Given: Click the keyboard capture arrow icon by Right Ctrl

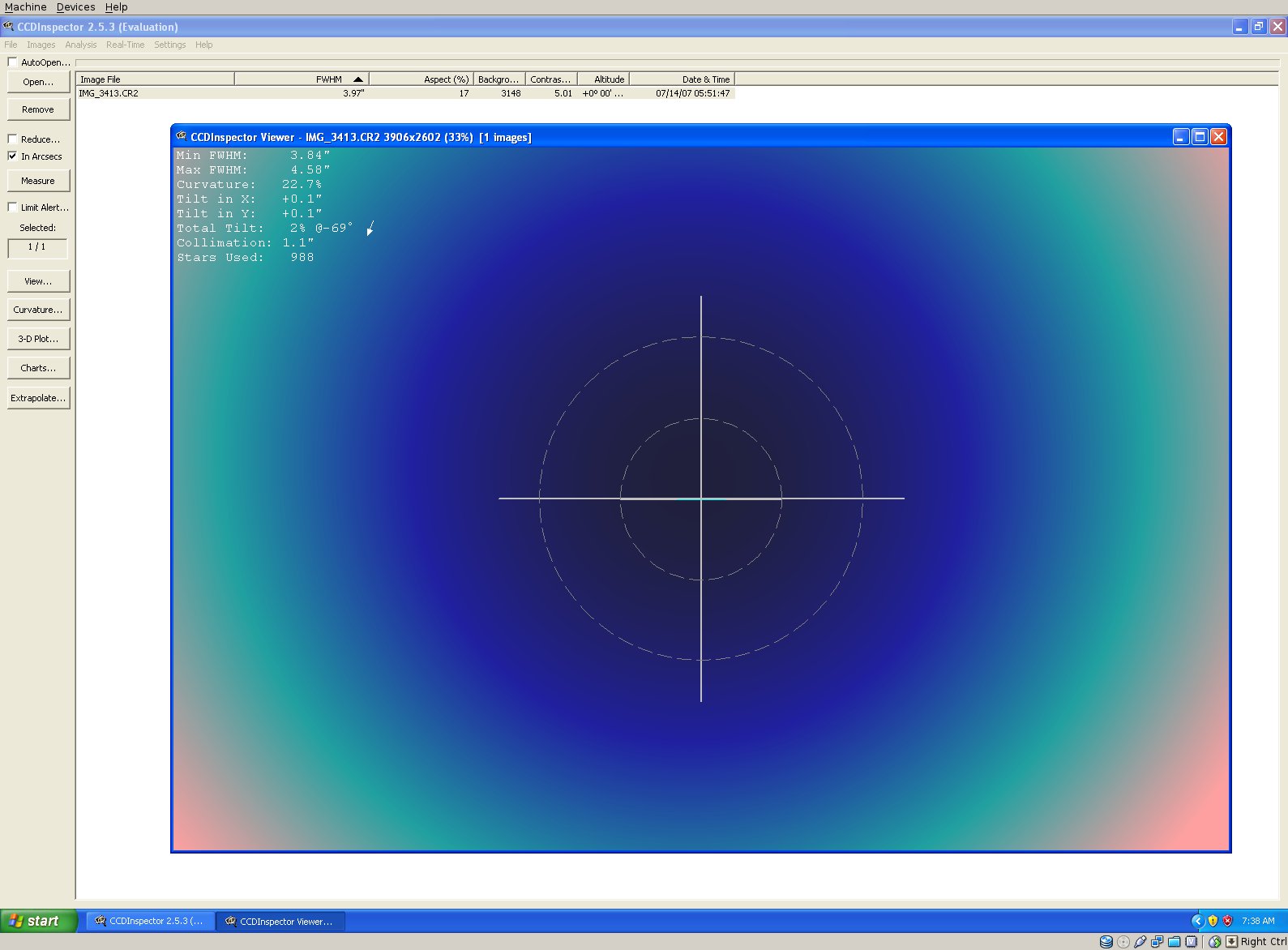Looking at the screenshot, I should (x=1232, y=941).
